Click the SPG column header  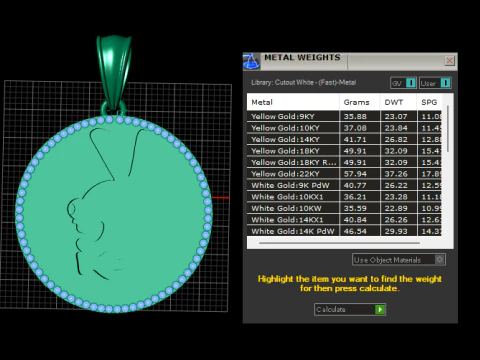pos(429,102)
